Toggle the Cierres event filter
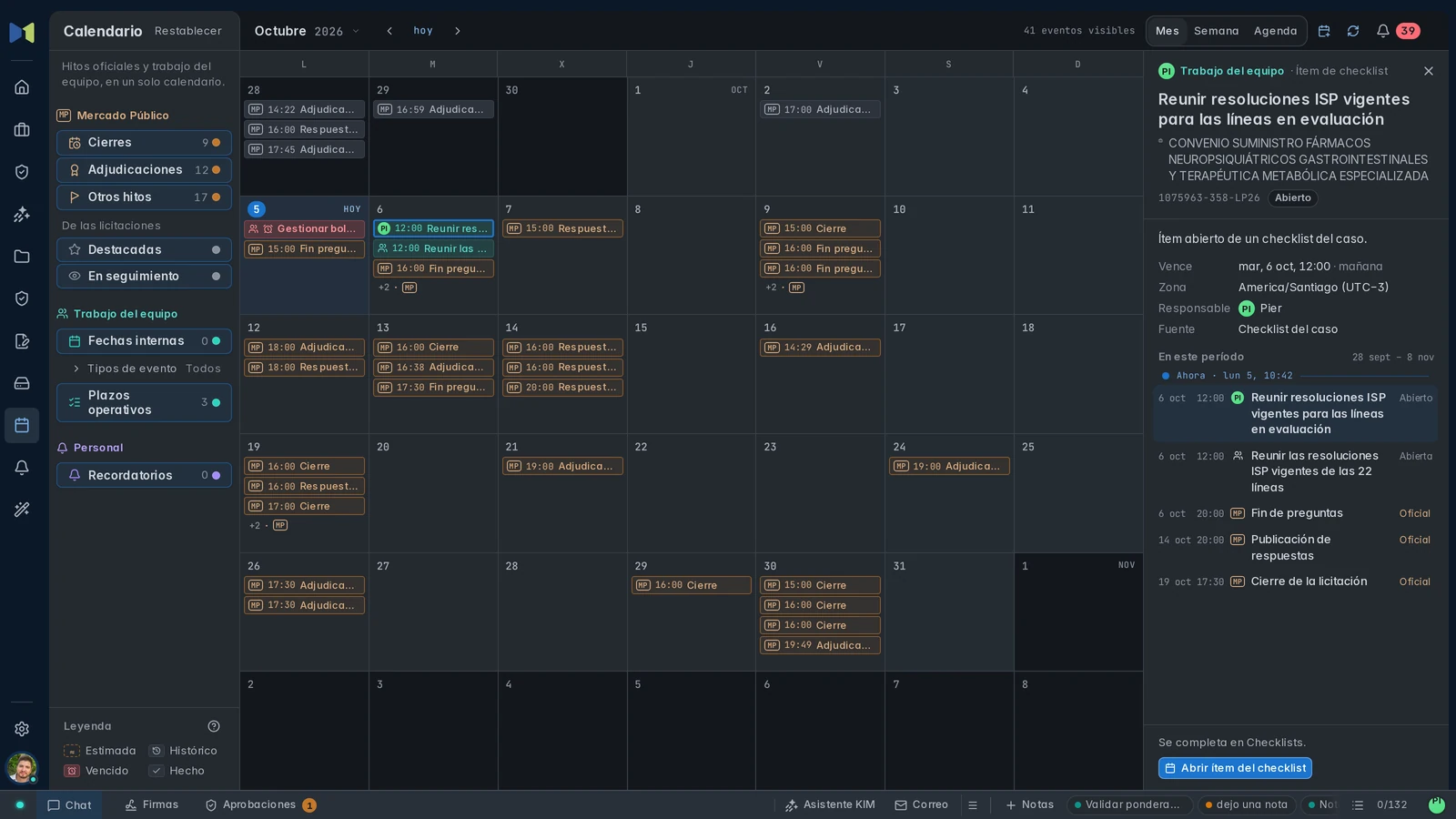The image size is (1456, 819). (x=144, y=143)
